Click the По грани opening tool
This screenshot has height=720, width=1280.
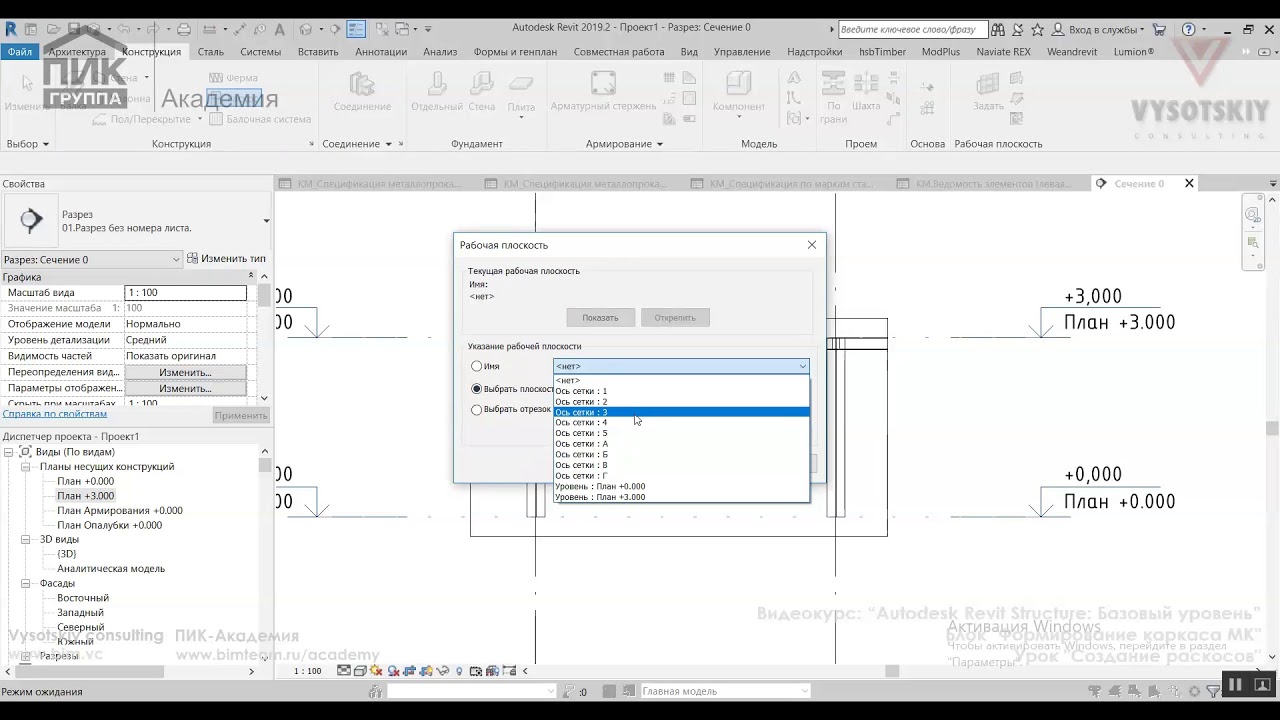click(x=833, y=97)
